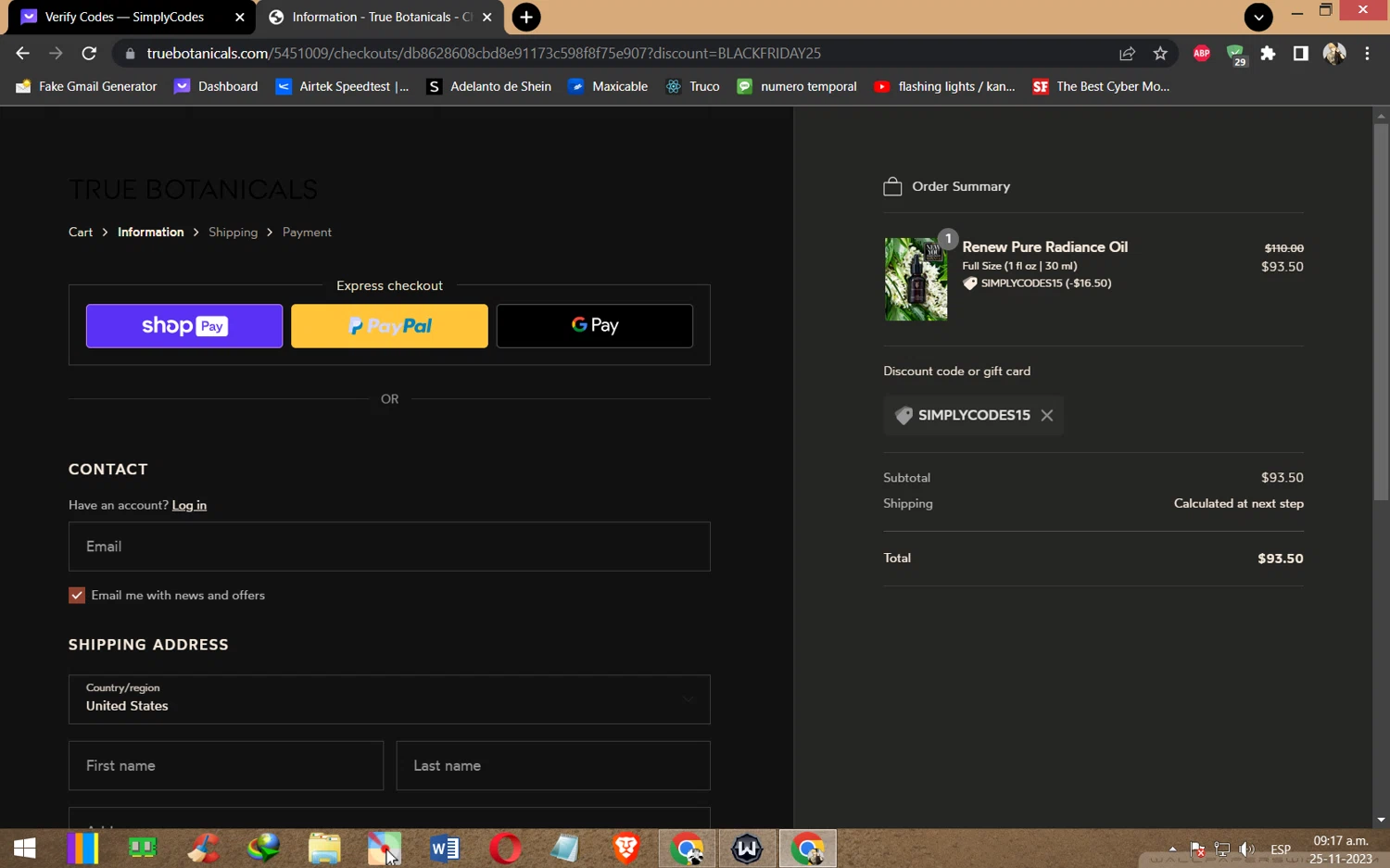This screenshot has height=868, width=1390.
Task: Open the Adelanto de Shein bookmark
Action: pos(488,86)
